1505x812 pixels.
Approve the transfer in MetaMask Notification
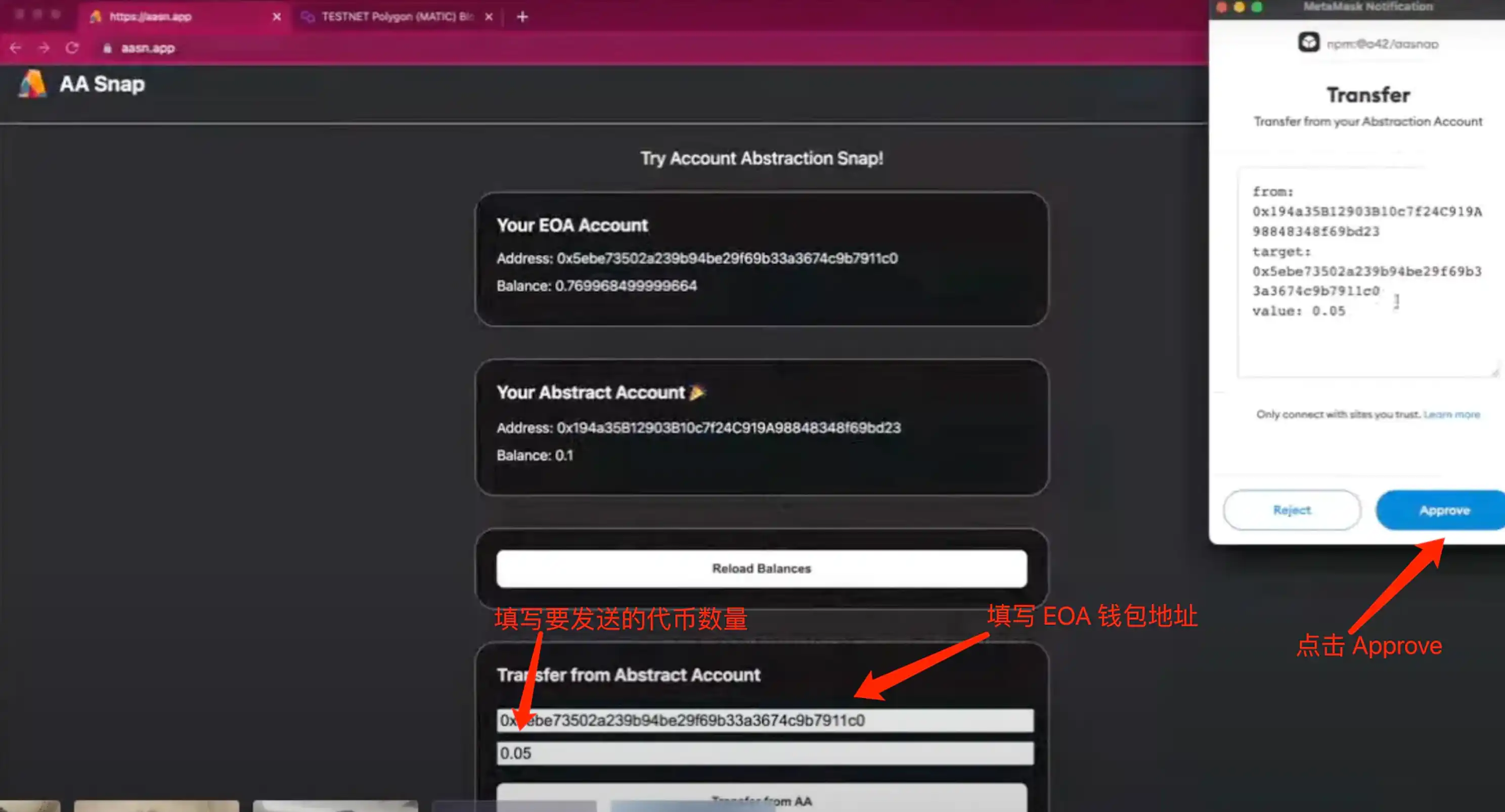[1441, 511]
